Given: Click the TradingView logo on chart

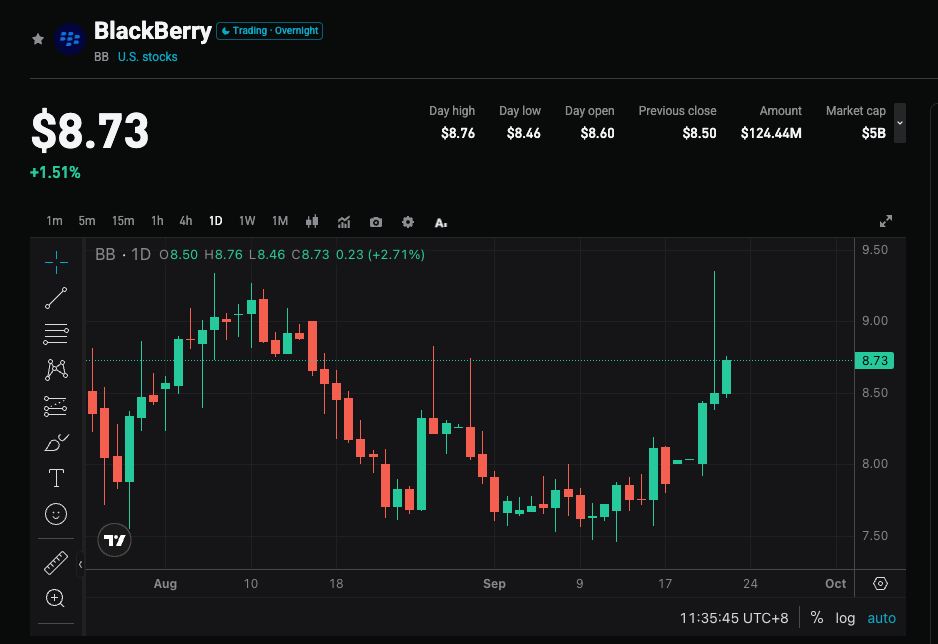Looking at the screenshot, I should [114, 540].
